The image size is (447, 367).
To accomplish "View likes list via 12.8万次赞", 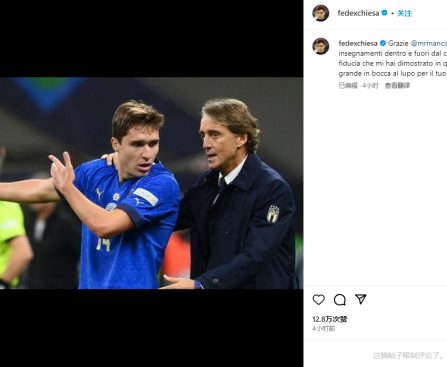I will (330, 319).
